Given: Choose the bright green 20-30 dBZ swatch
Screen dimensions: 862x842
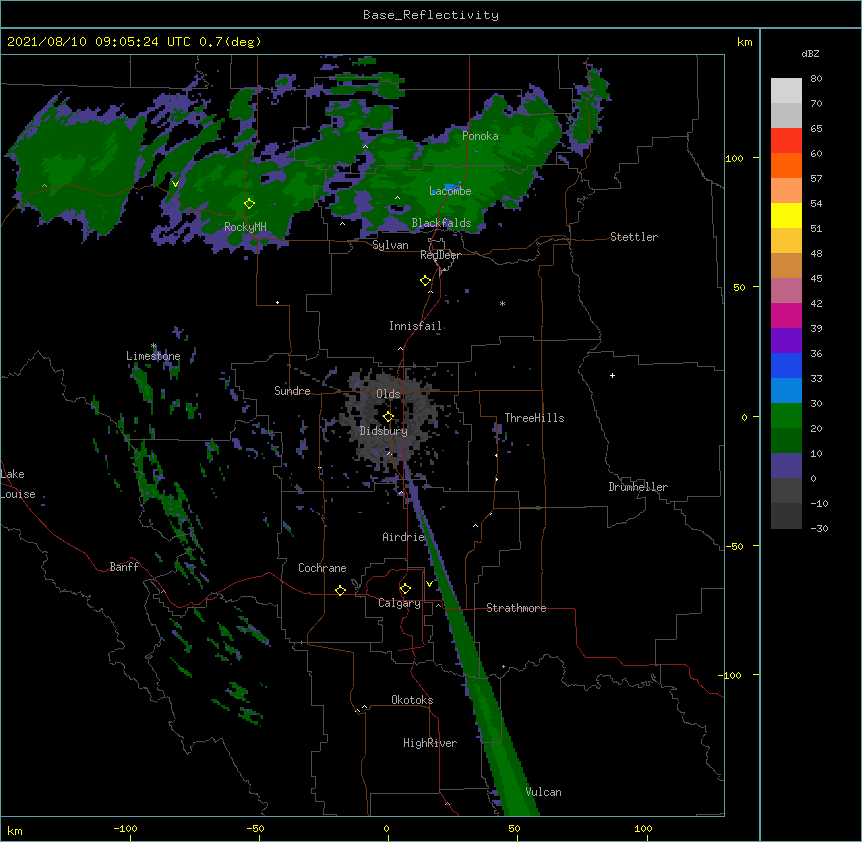Looking at the screenshot, I should 786,416.
